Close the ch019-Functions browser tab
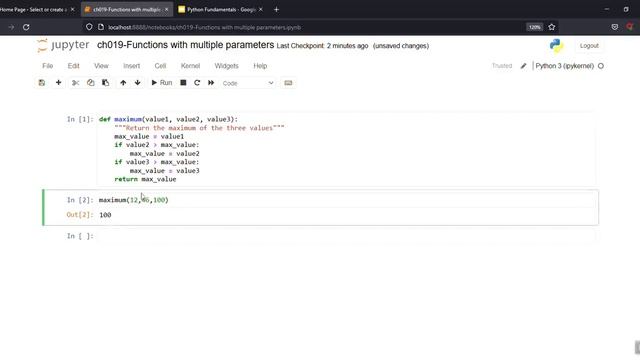 click(167, 9)
